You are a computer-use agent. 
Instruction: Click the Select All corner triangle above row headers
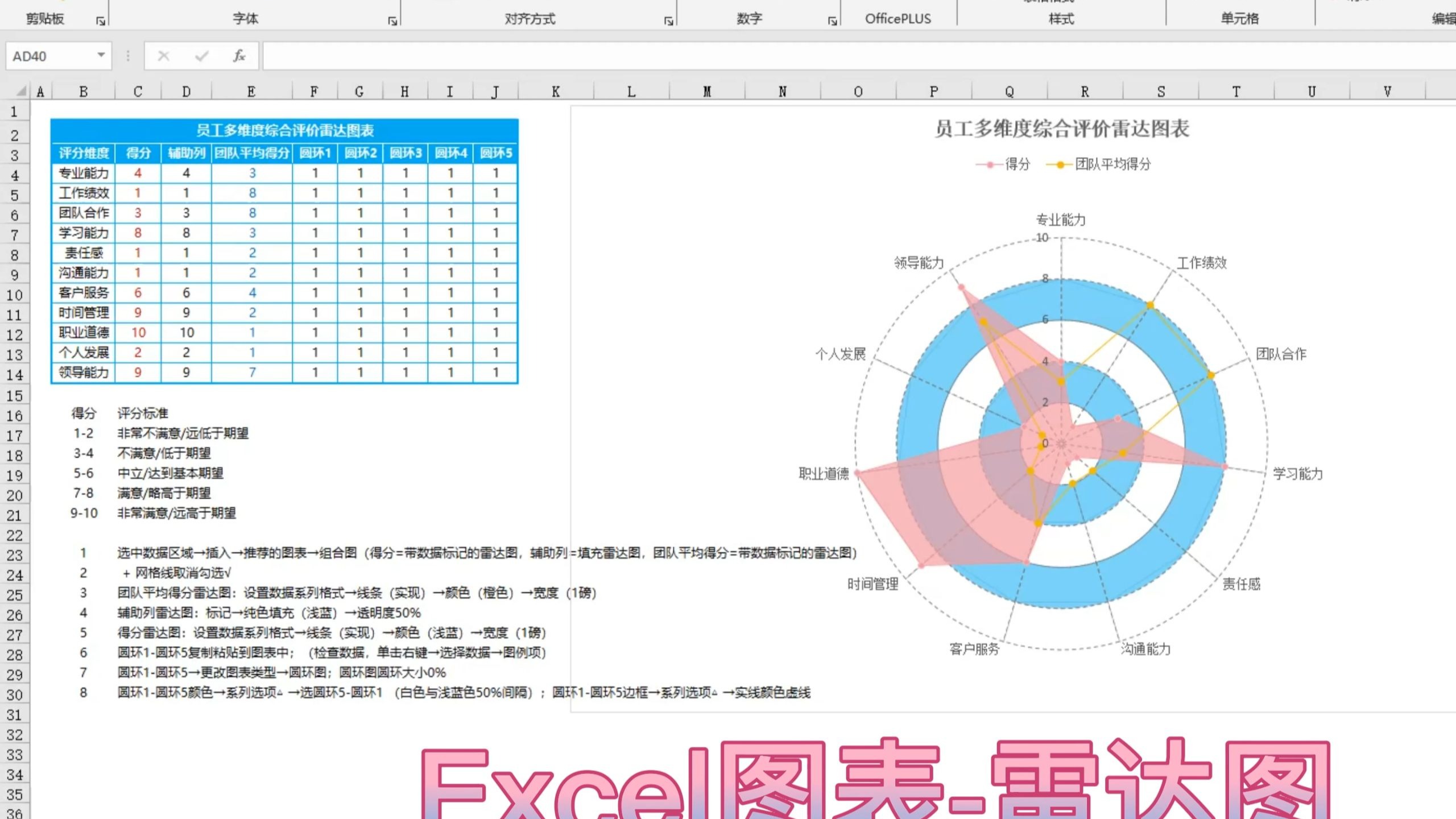pos(23,91)
